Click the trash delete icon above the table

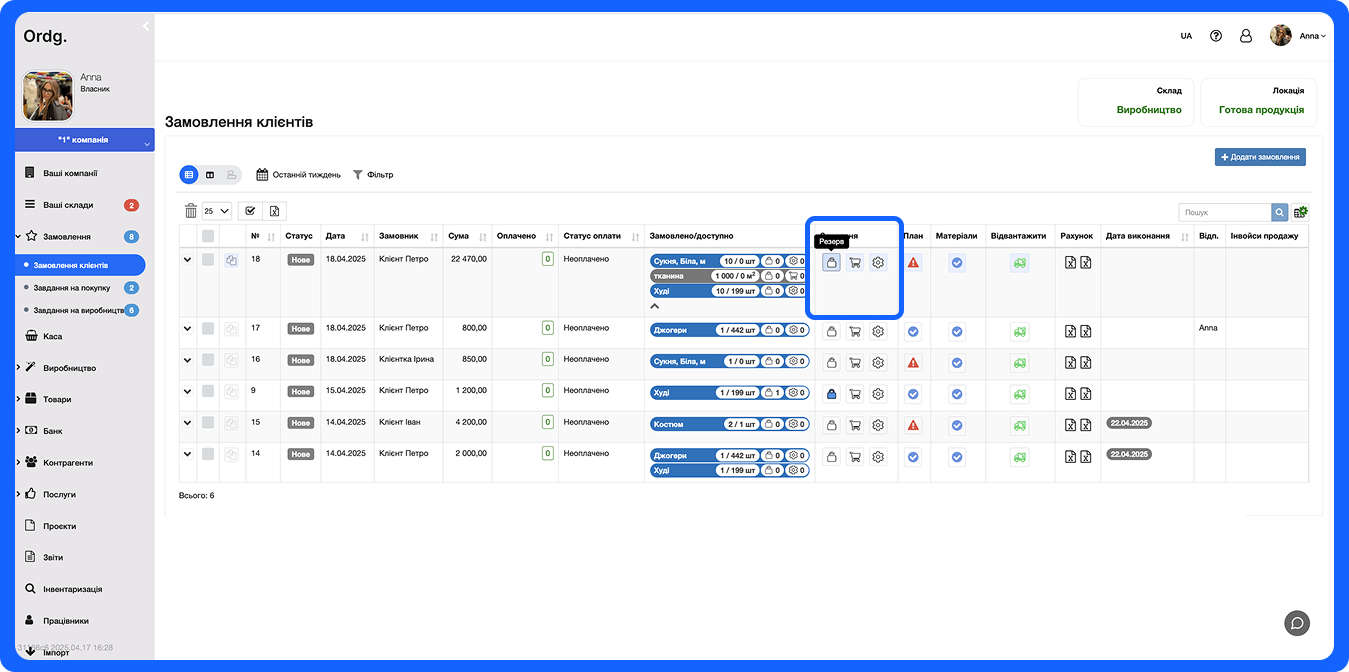191,211
